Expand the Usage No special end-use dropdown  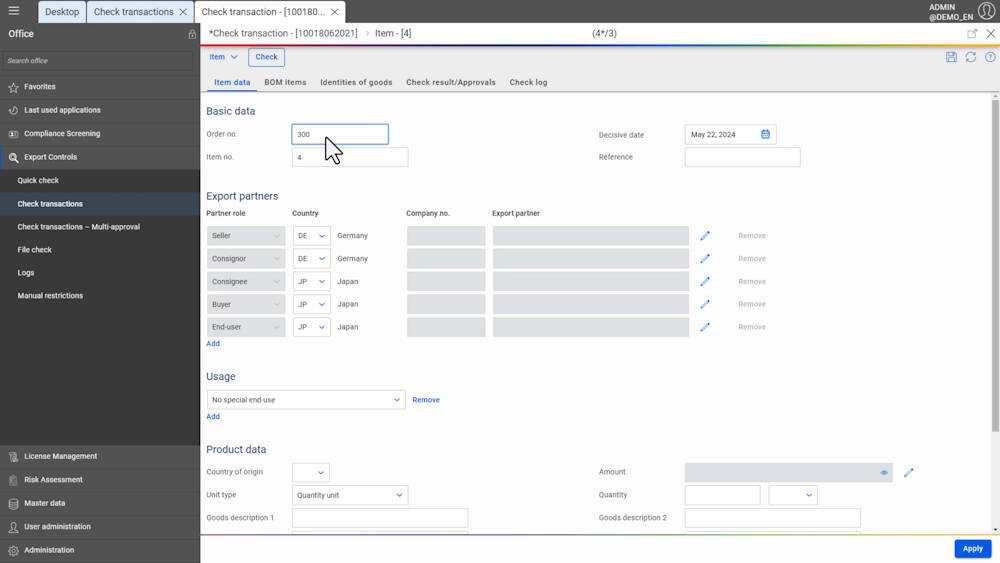point(306,400)
